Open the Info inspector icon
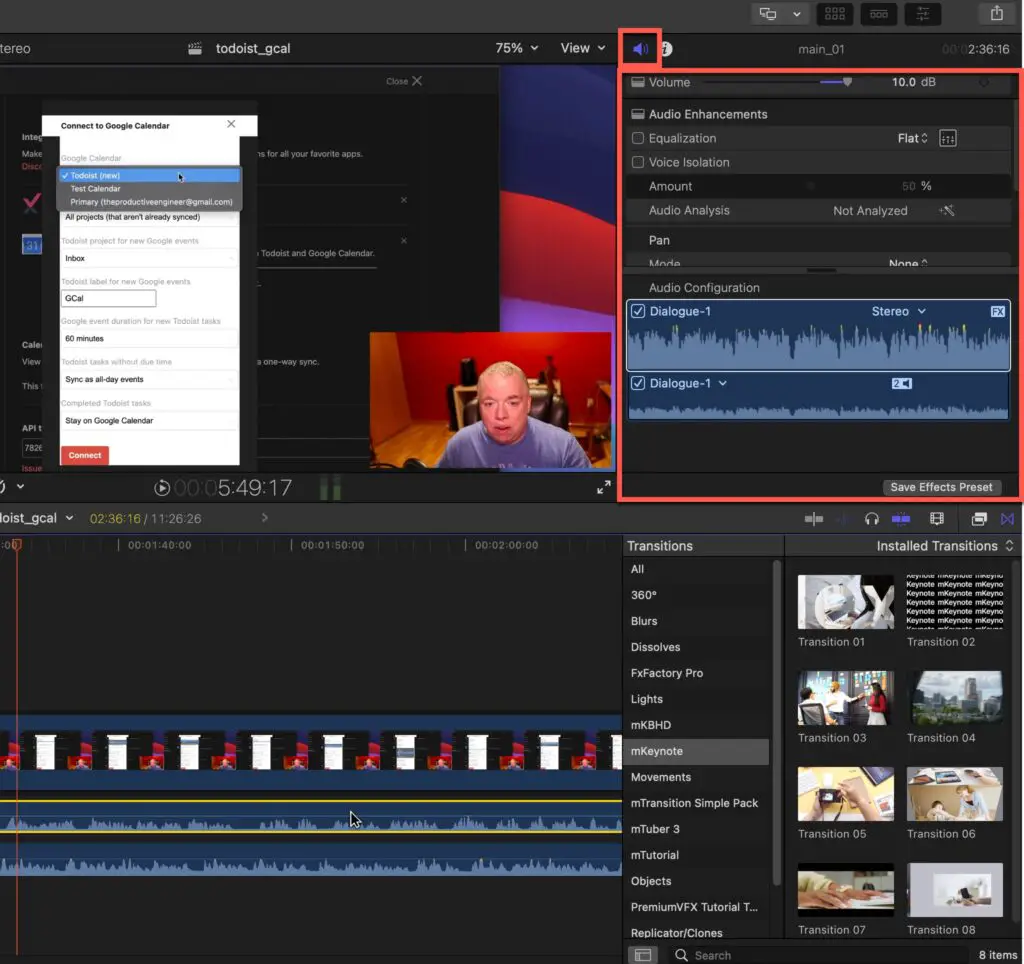Image resolution: width=1024 pixels, height=964 pixels. pyautogui.click(x=666, y=49)
